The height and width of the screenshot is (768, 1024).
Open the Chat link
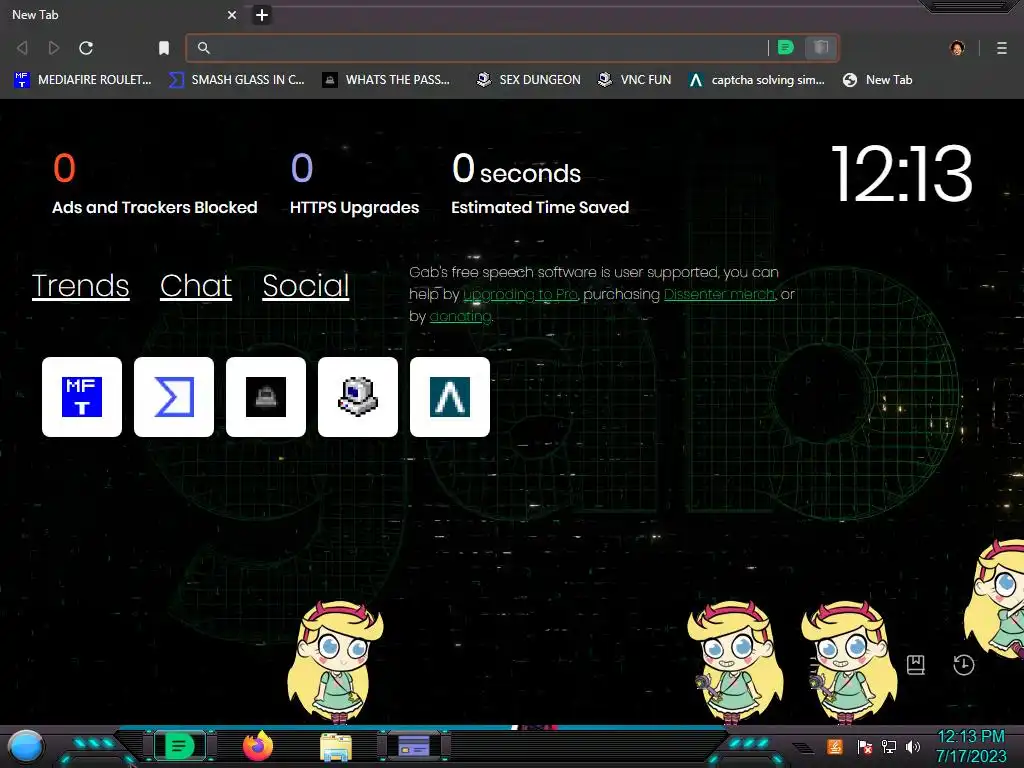pos(196,286)
